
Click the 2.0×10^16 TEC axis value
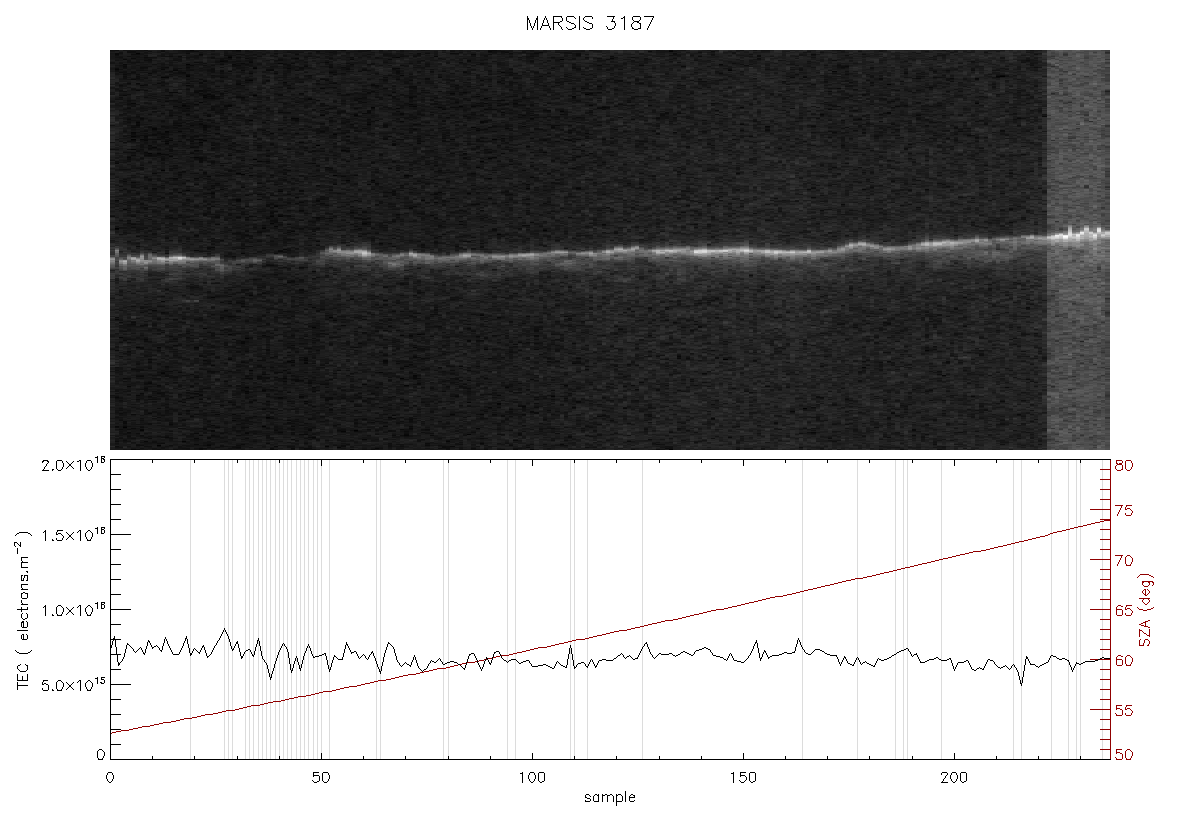73,464
